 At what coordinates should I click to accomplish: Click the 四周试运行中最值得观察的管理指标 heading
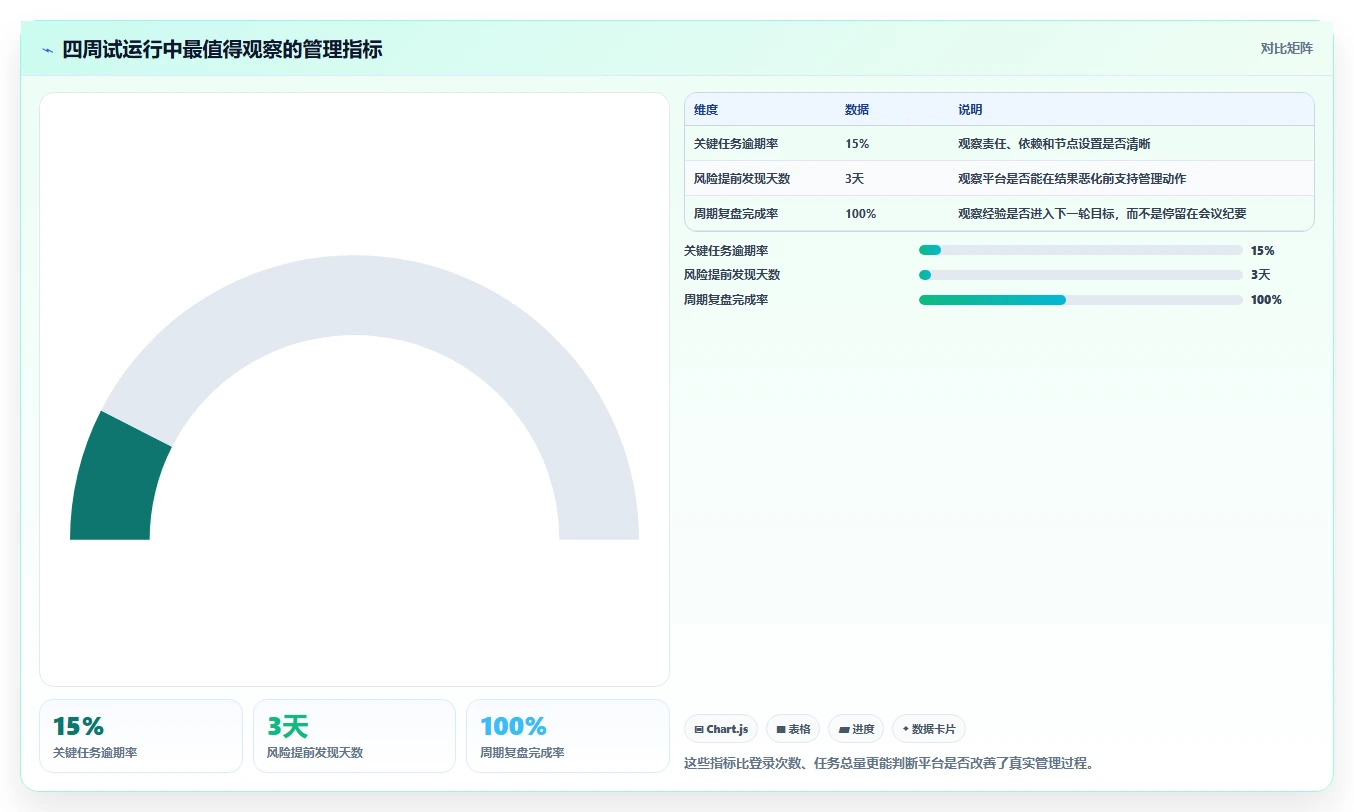(x=222, y=49)
